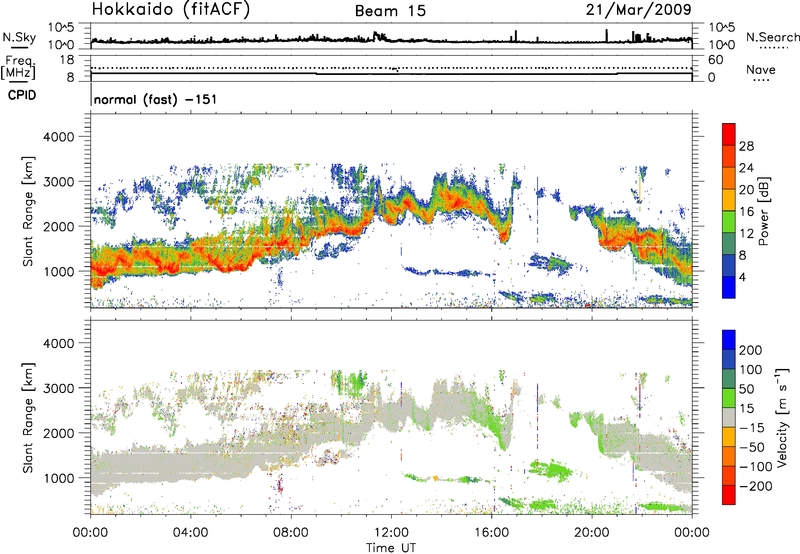Click the 'Power [dB]' colorbar label
800x554 pixels.
coord(763,211)
